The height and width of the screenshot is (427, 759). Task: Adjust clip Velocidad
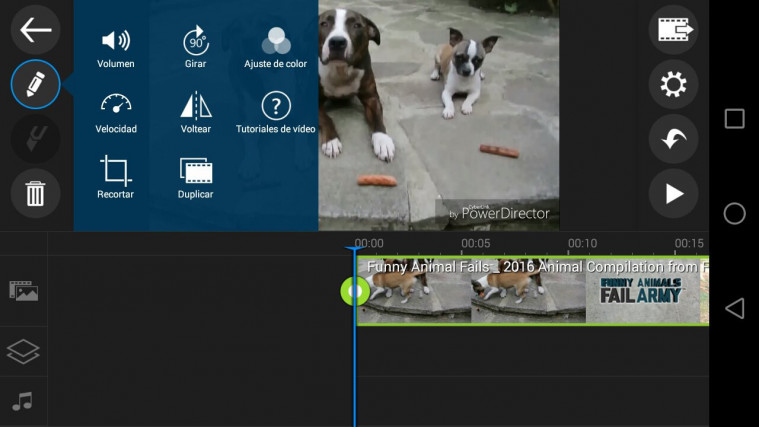[x=116, y=114]
